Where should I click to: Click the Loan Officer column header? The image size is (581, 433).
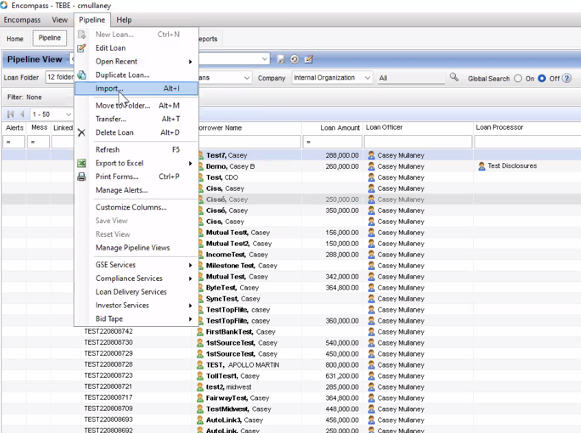click(418, 128)
